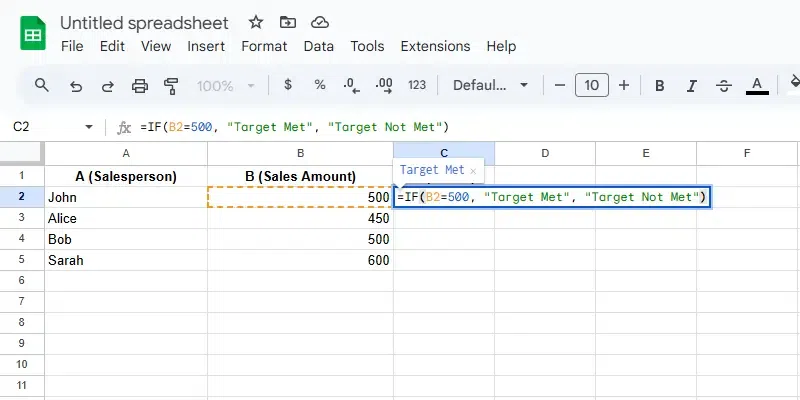Expand the Name Box dropdown arrow
The image size is (800, 400).
click(x=89, y=127)
